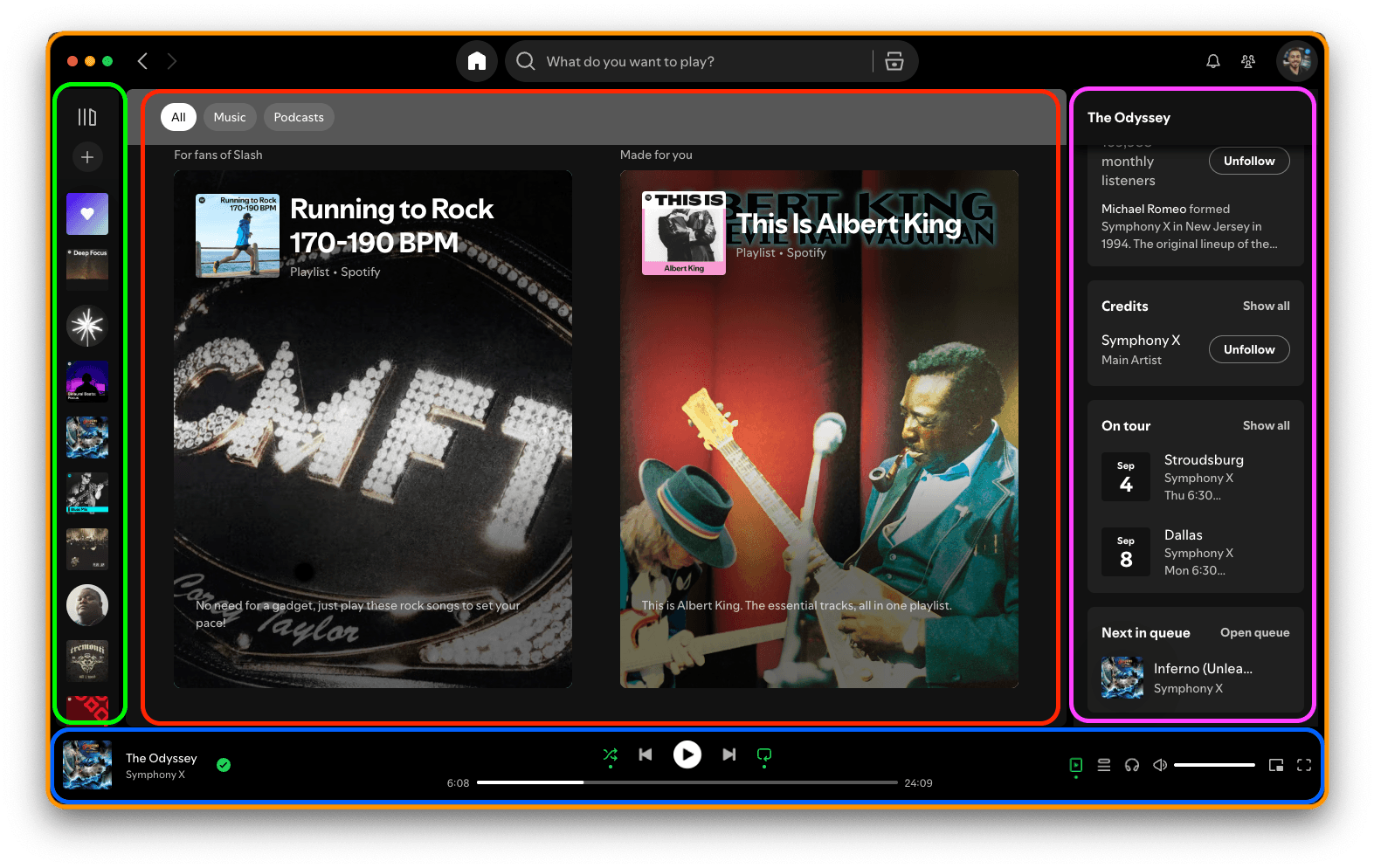Image resolution: width=1374 pixels, height=868 pixels.
Task: Open the bald man artist avatar in sidebar
Action: point(87,605)
